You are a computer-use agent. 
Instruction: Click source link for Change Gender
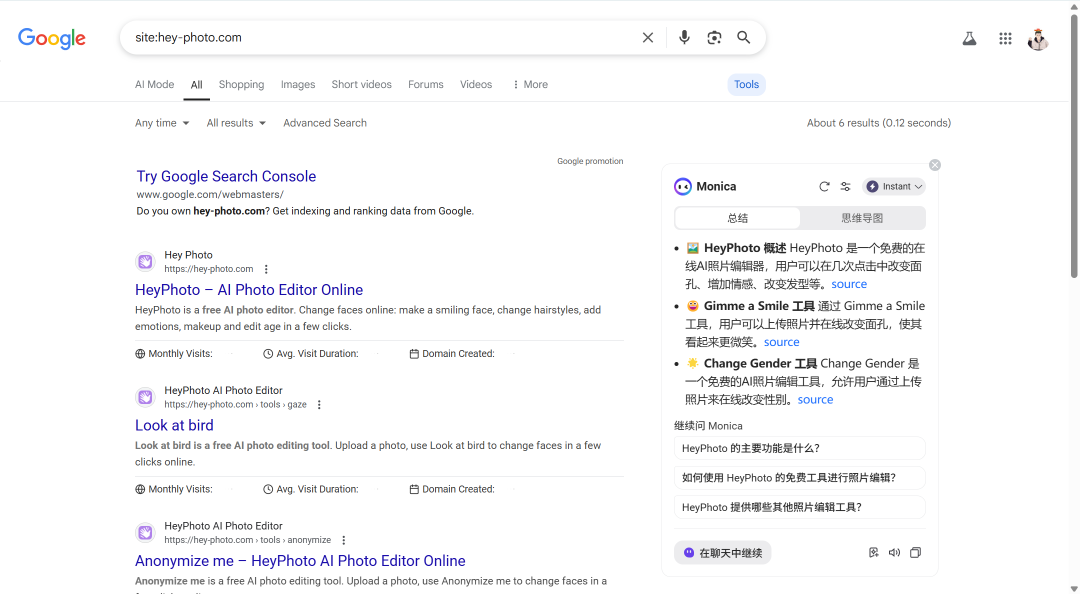coord(815,400)
